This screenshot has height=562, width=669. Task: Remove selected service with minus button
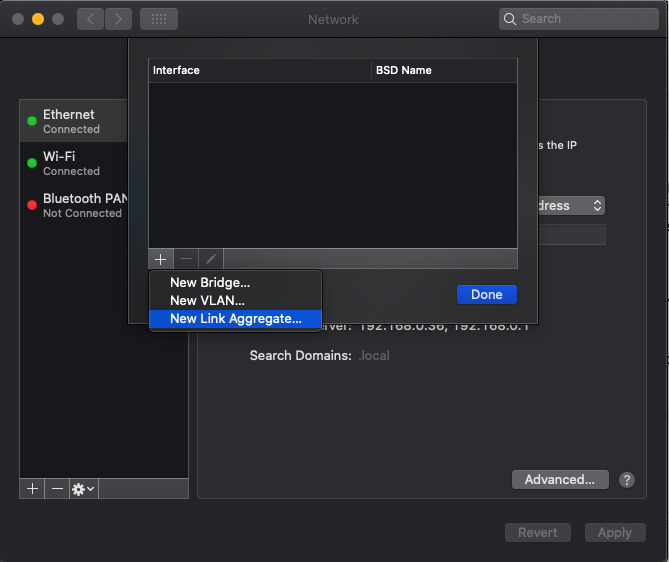57,489
